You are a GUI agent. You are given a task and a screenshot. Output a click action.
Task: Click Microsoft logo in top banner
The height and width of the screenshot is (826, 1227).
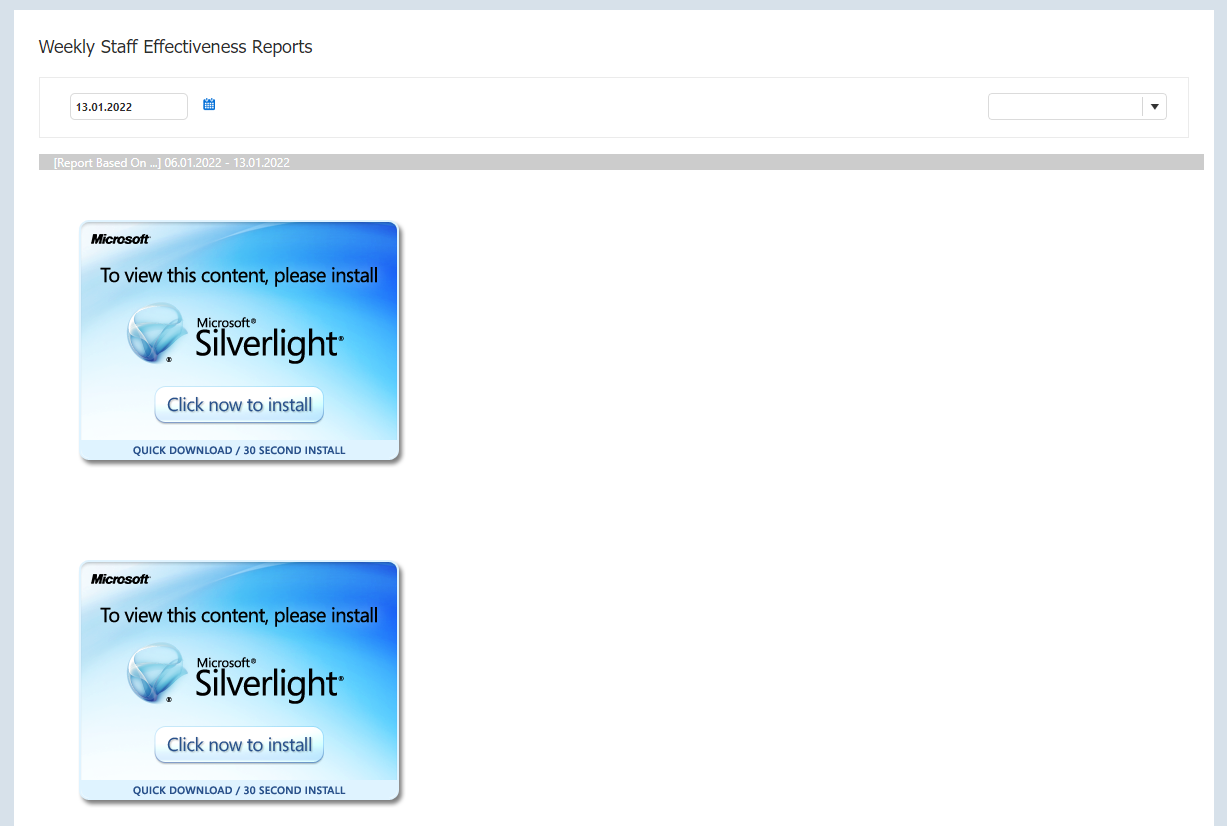point(120,239)
